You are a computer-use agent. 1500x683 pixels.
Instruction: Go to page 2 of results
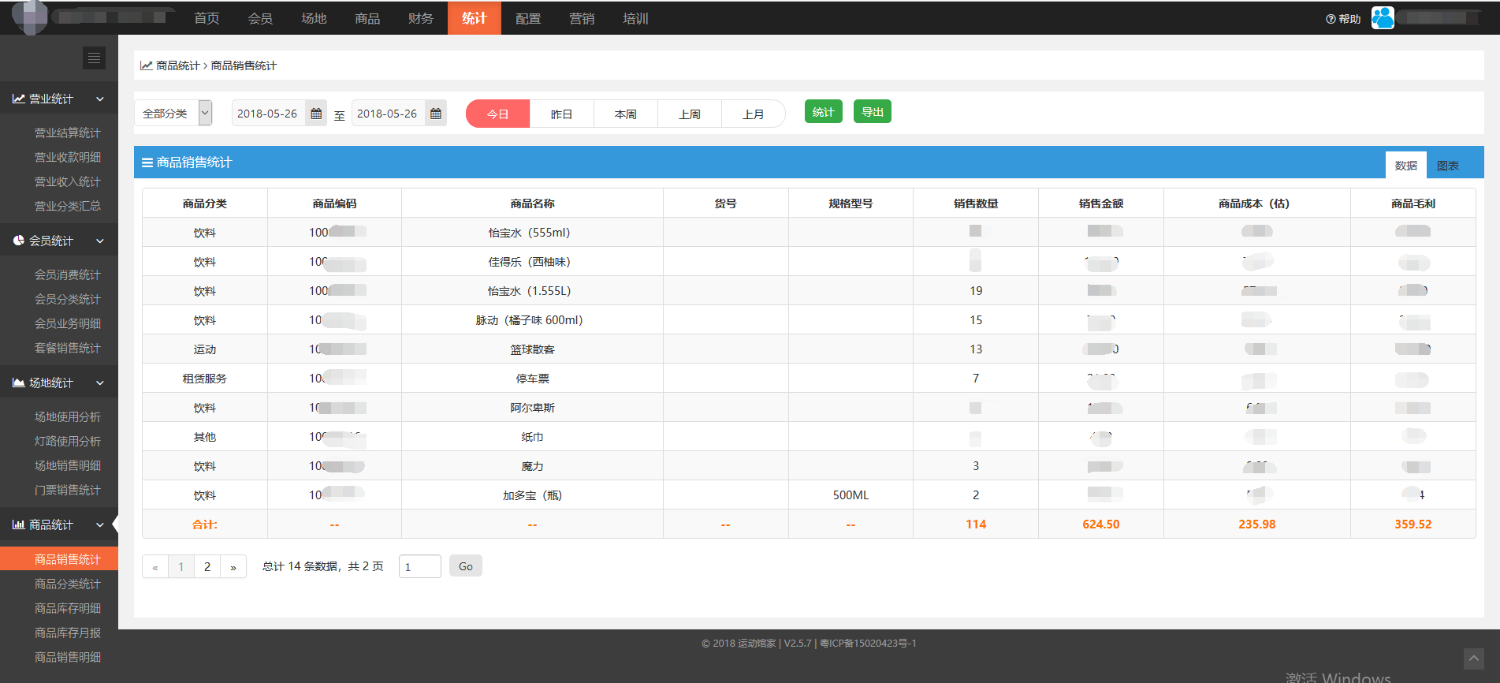click(x=207, y=567)
